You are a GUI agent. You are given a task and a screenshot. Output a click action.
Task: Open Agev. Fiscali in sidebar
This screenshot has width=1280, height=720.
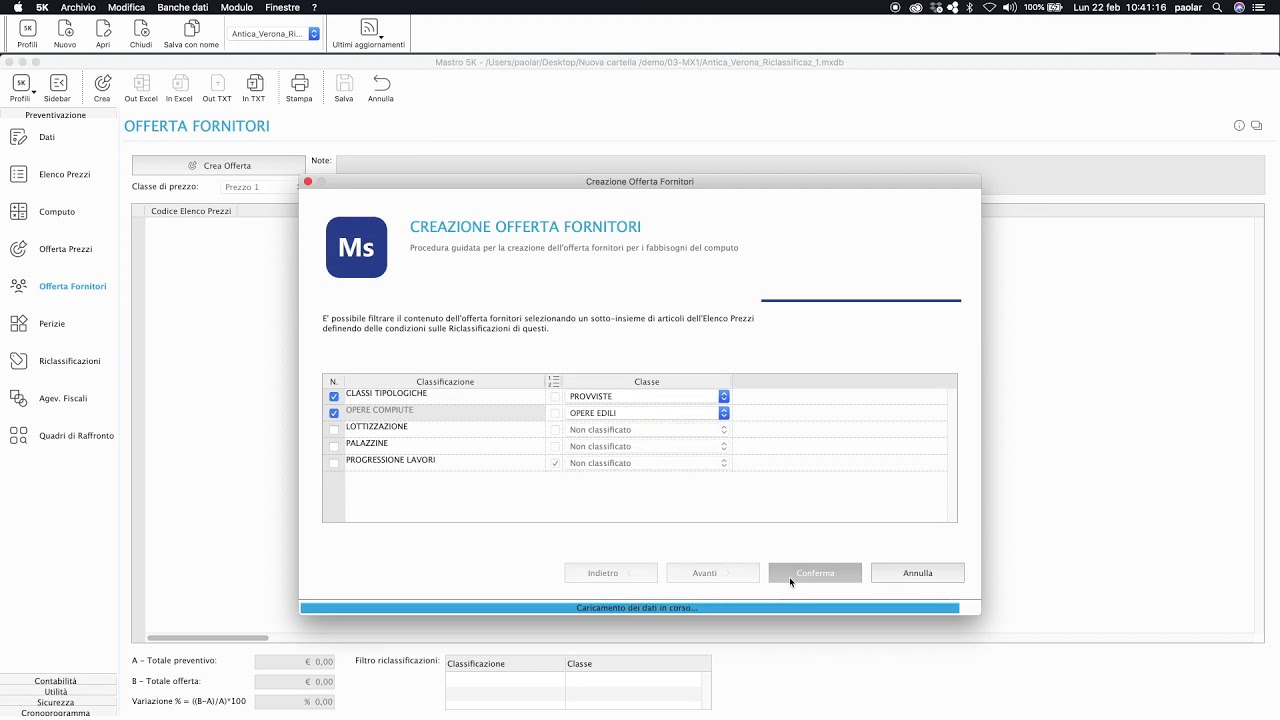pyautogui.click(x=63, y=398)
